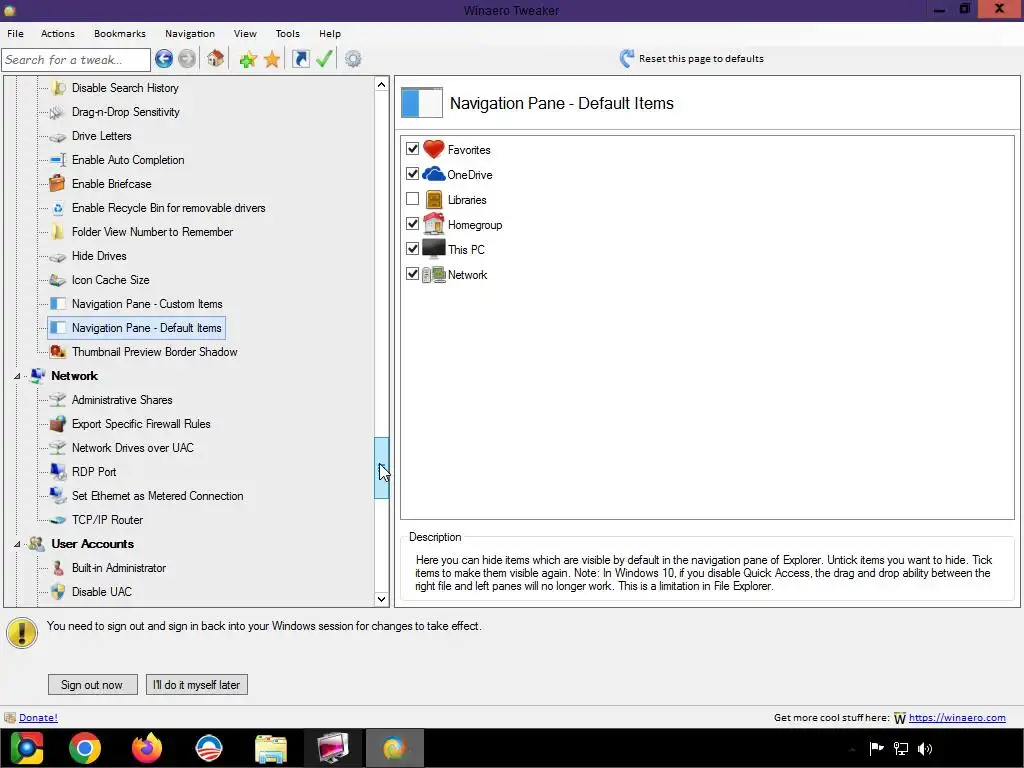Select Drag-n-Drop Sensitivity tweak

point(125,112)
